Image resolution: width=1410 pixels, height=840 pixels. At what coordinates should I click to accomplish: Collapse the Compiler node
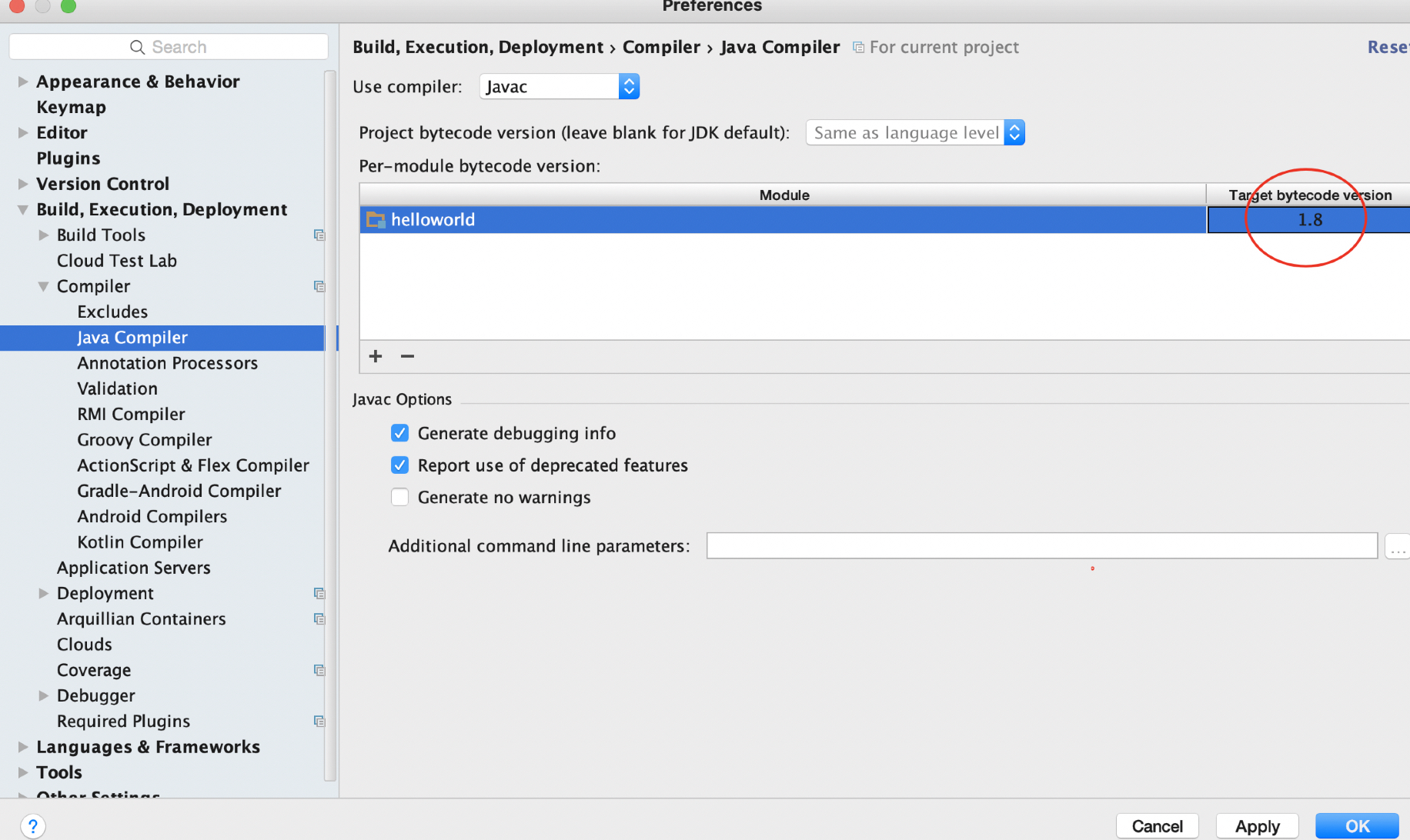[44, 286]
